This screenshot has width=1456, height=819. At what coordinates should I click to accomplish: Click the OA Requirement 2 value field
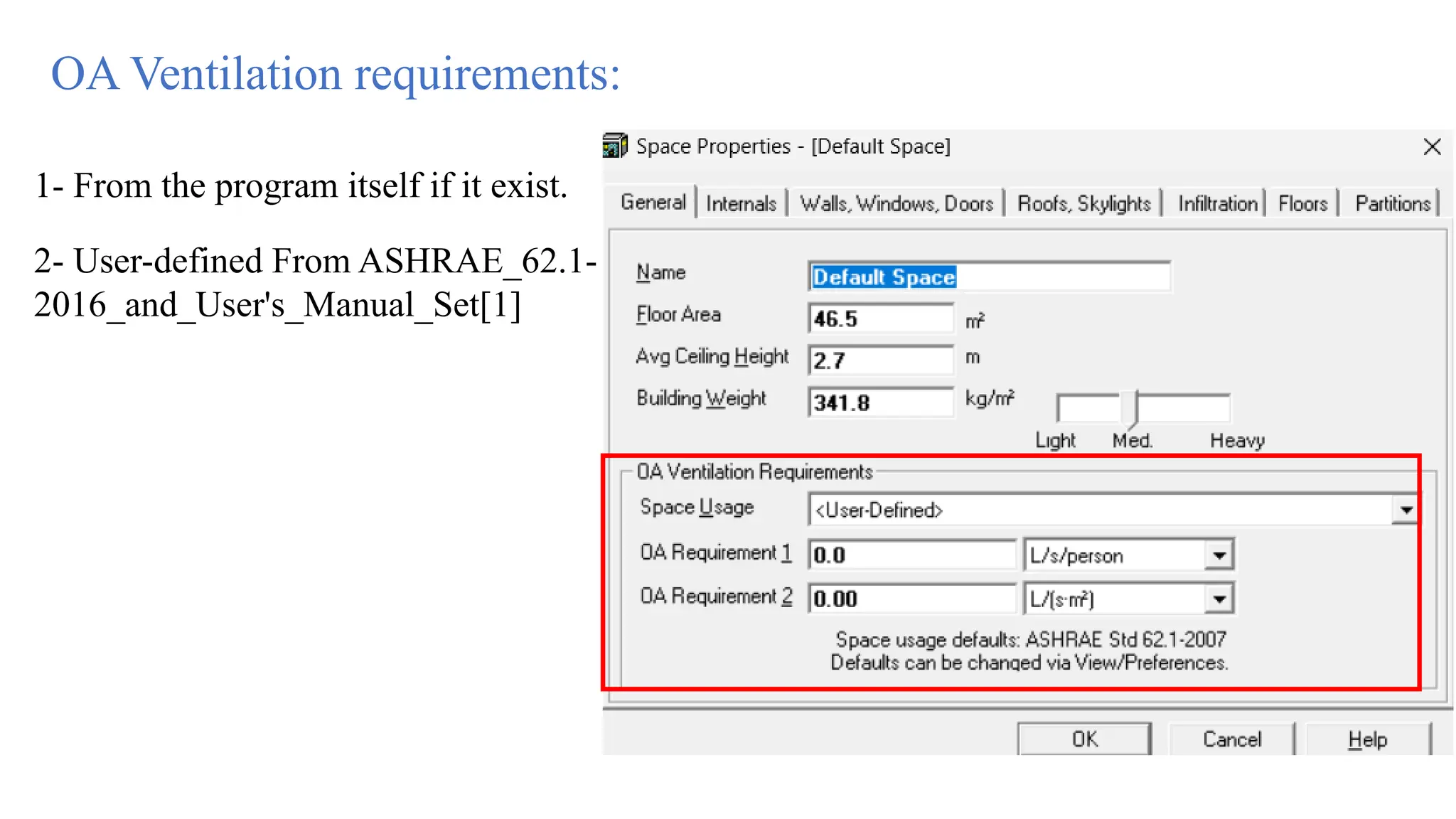click(x=912, y=599)
